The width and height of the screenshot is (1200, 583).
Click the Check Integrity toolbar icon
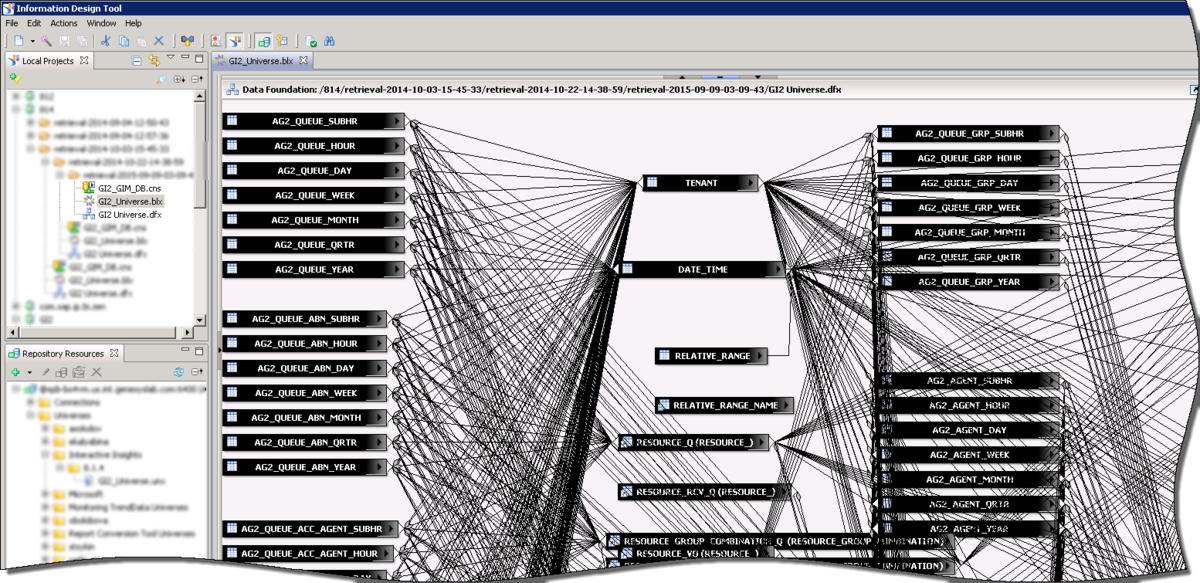[x=311, y=41]
